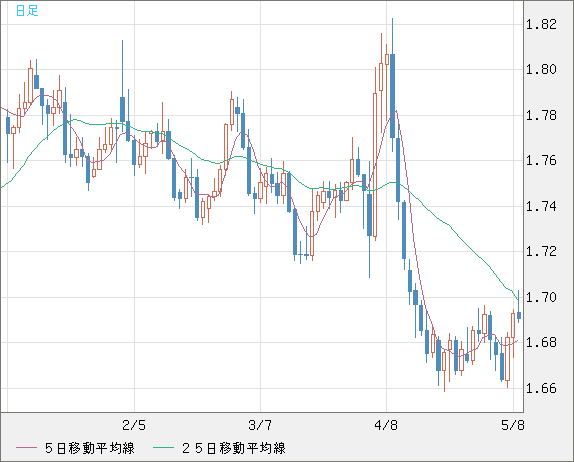Image resolution: width=574 pixels, height=462 pixels.
Task: Click the 1.68 price axis label
Action: click(541, 343)
